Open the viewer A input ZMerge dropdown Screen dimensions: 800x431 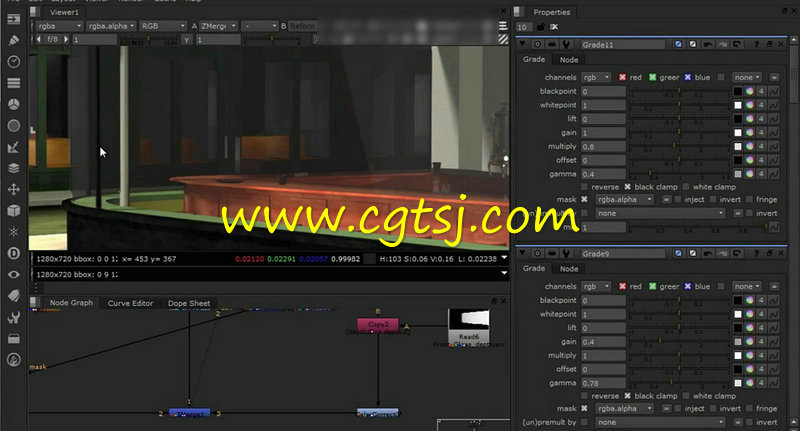coord(218,26)
